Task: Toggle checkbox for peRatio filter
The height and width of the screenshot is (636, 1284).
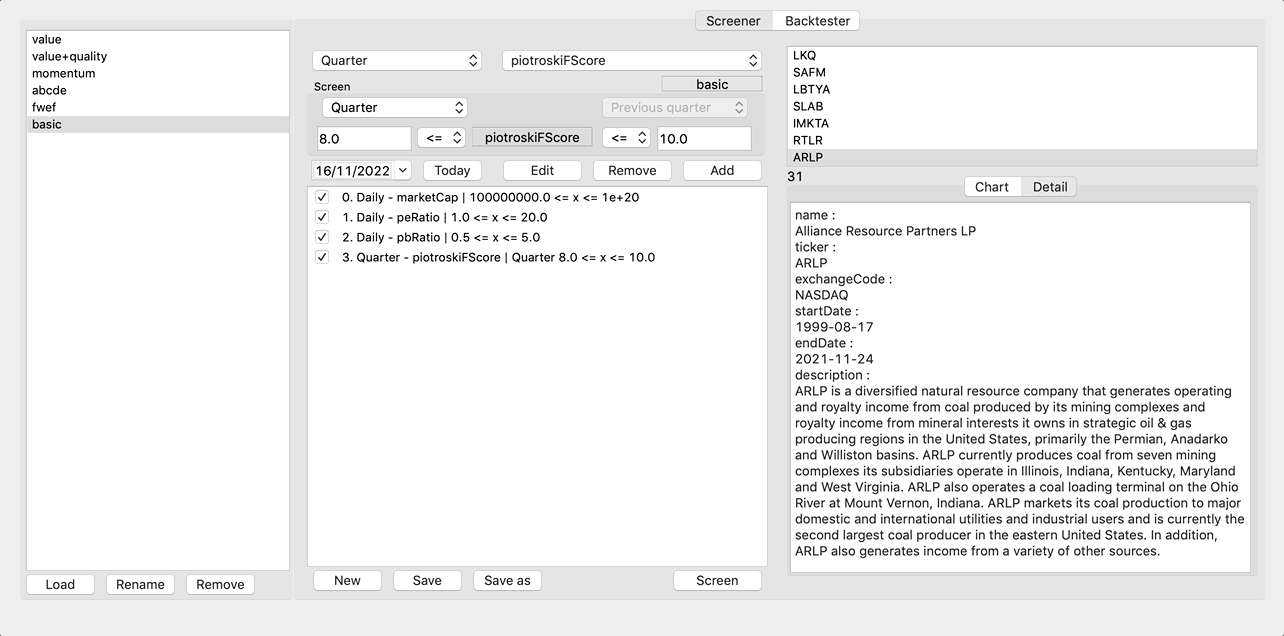Action: [x=322, y=217]
